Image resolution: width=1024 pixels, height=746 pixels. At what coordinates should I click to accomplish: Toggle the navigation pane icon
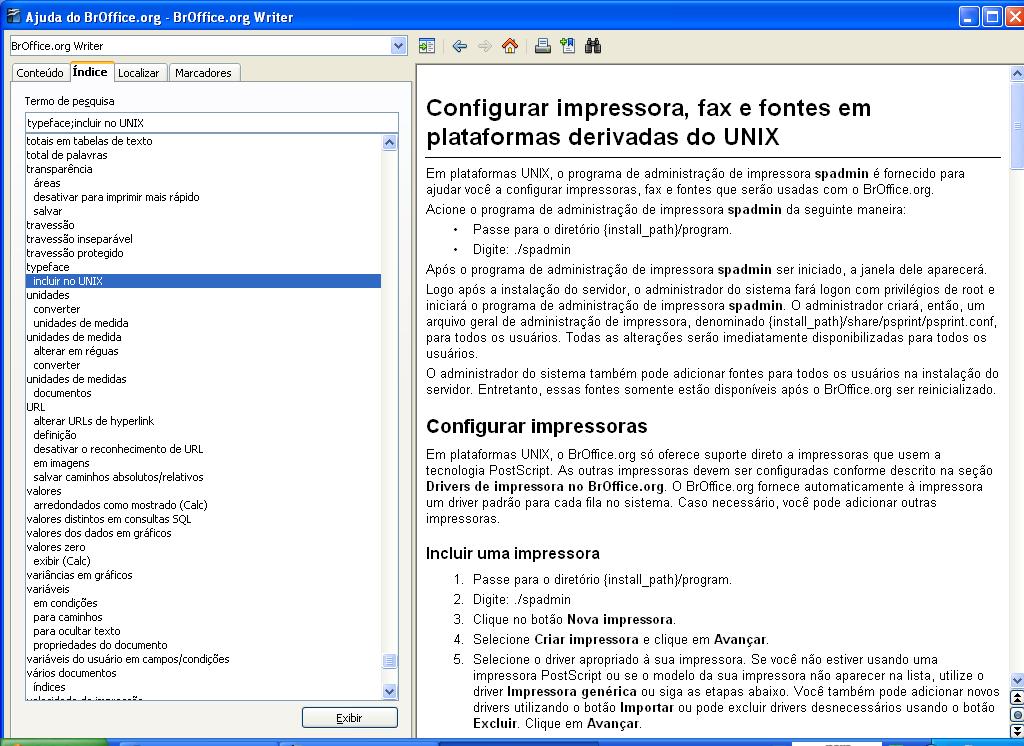coord(426,46)
